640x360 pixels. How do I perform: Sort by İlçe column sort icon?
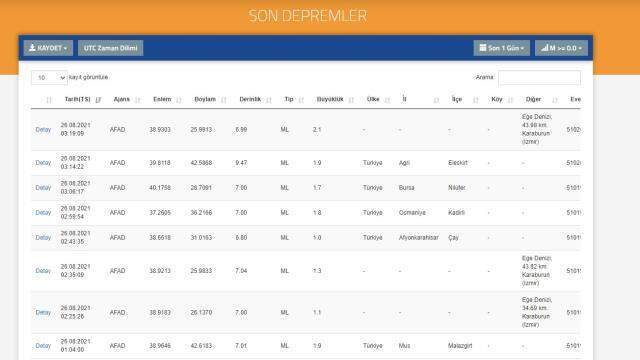click(476, 100)
